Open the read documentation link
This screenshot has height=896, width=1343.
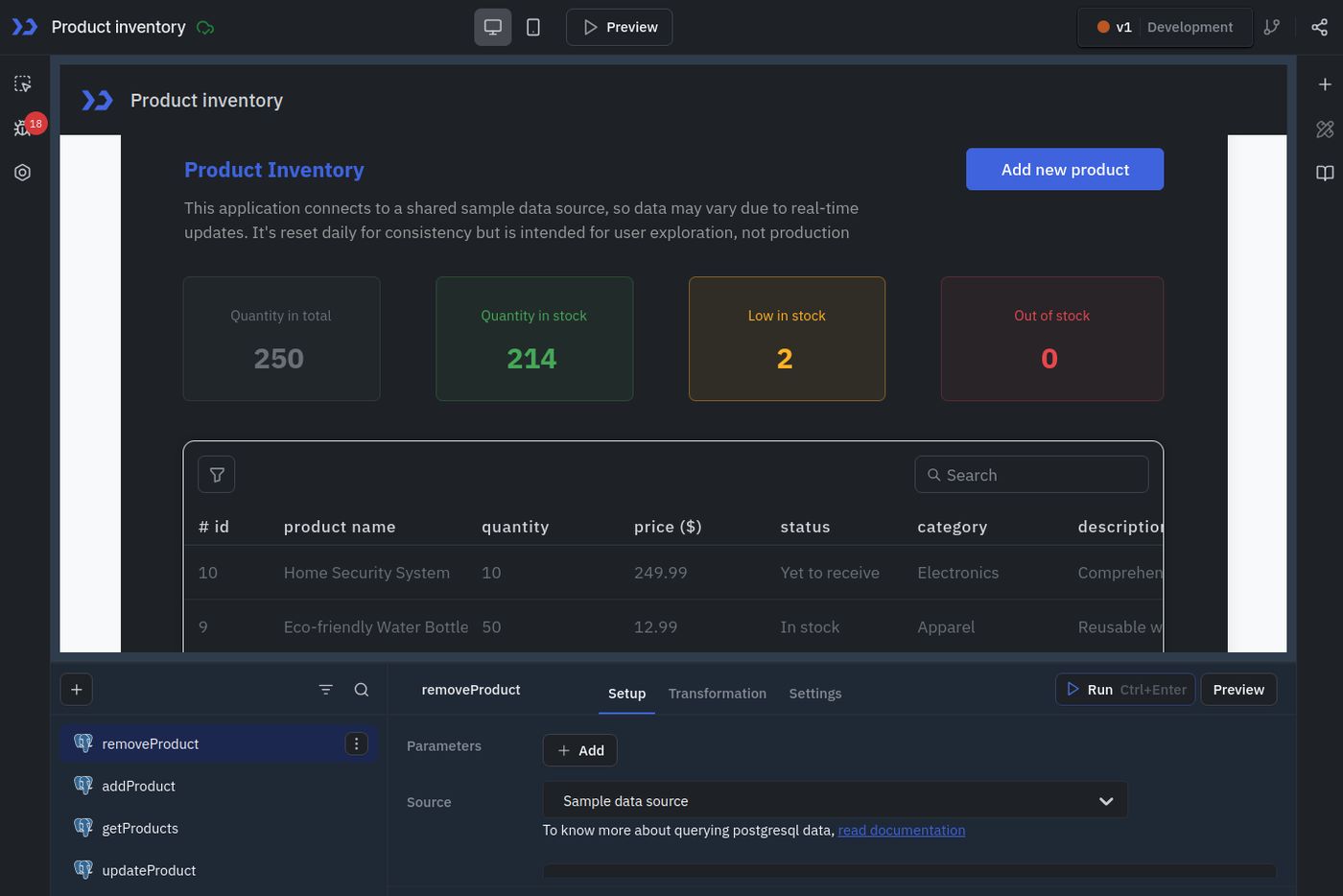pyautogui.click(x=901, y=831)
